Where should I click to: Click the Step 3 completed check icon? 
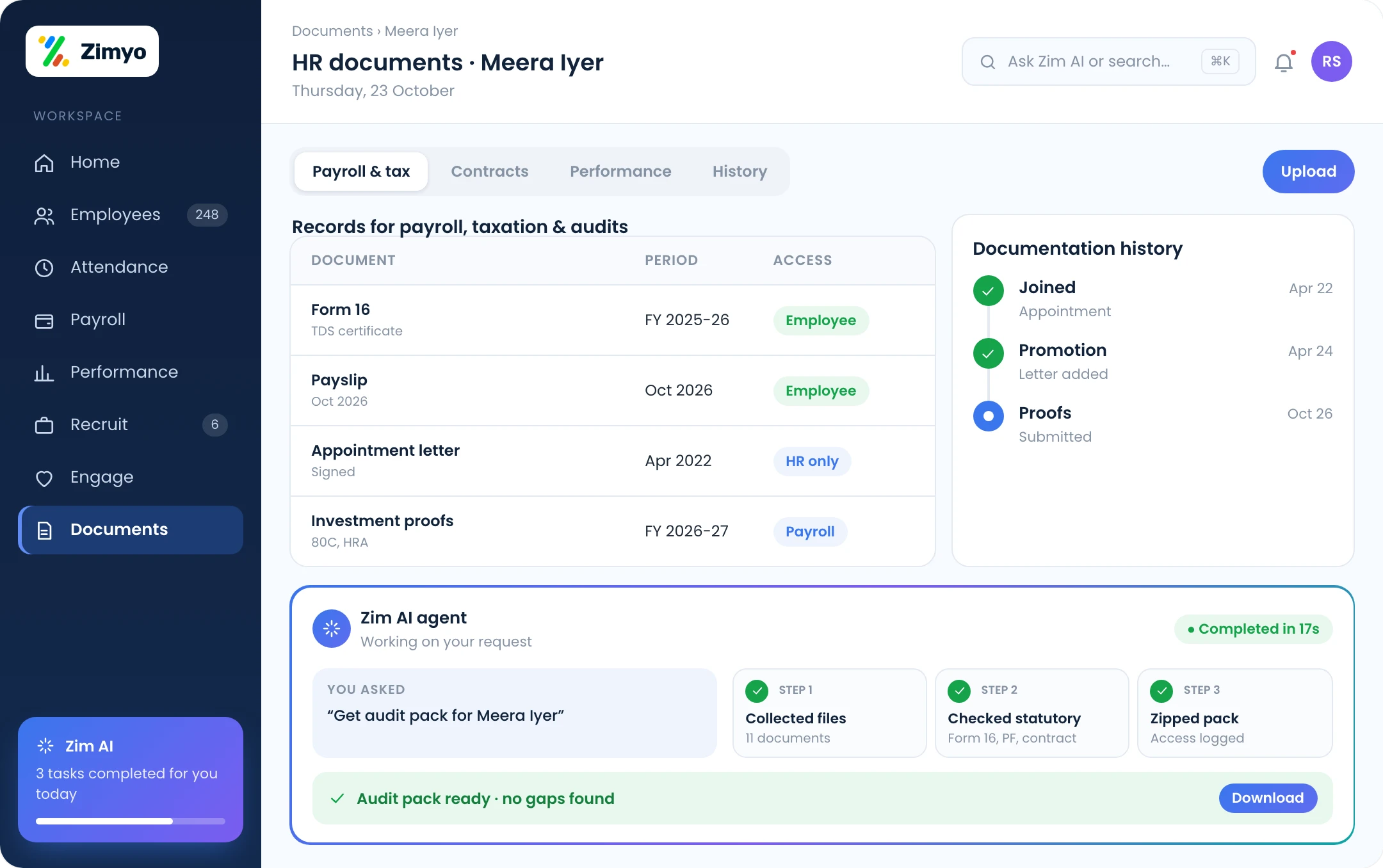pos(1161,691)
